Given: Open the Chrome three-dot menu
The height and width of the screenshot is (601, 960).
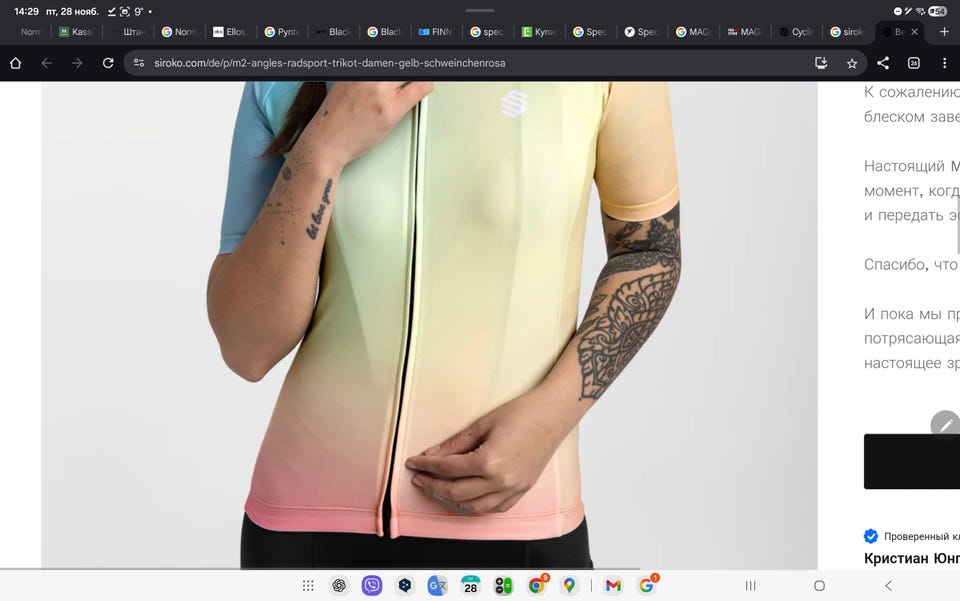Looking at the screenshot, I should pos(944,63).
